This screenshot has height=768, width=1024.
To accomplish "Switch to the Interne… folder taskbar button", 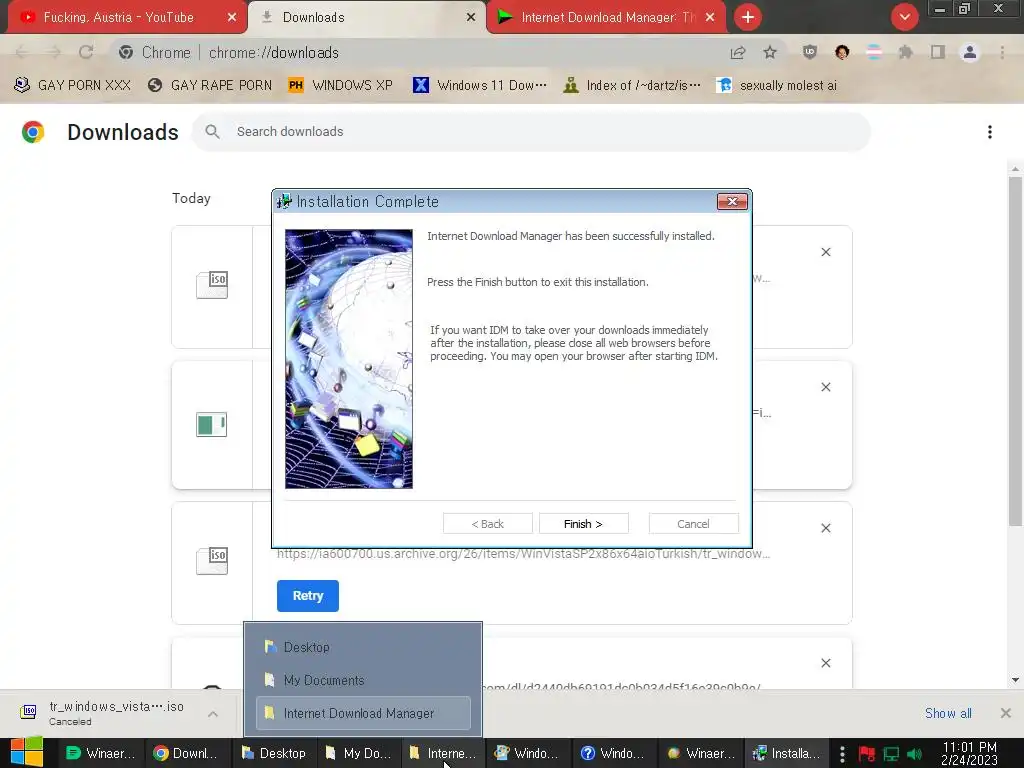I will [444, 753].
